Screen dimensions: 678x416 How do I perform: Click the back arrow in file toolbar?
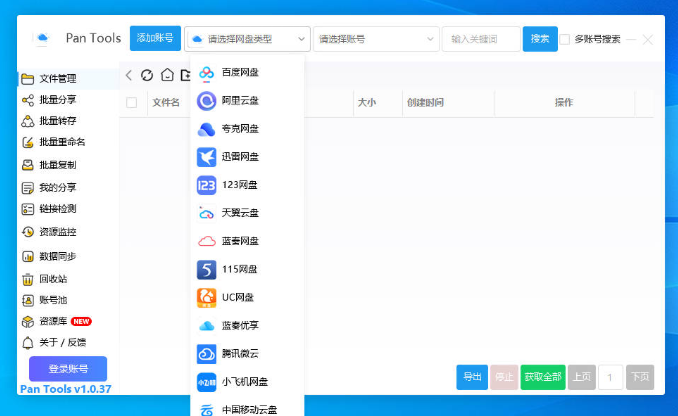click(x=129, y=75)
